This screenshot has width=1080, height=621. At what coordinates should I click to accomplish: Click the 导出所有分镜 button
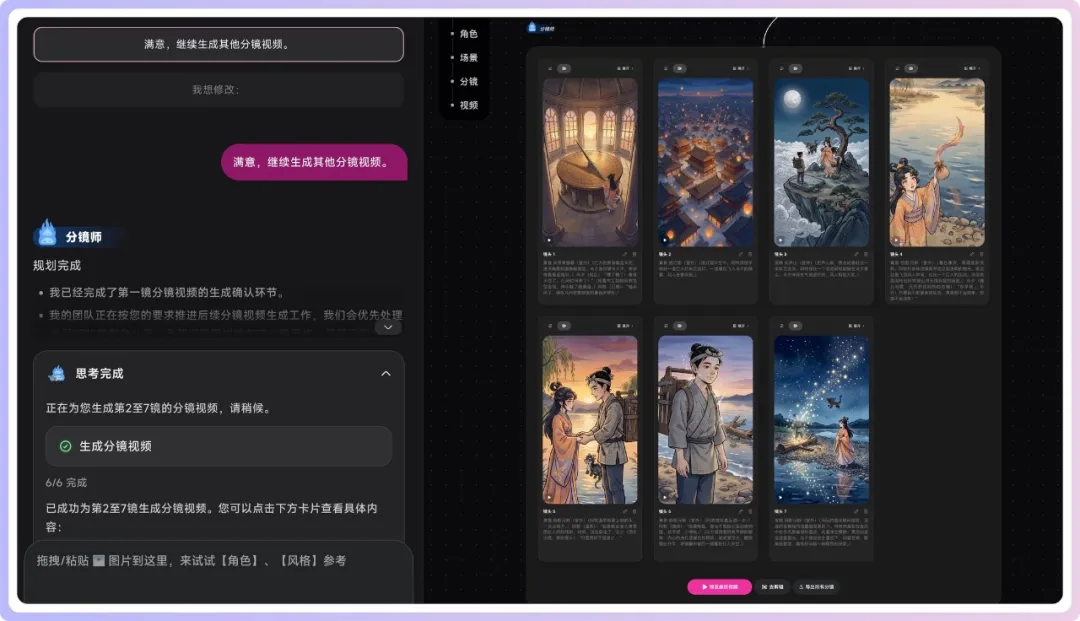[815, 587]
